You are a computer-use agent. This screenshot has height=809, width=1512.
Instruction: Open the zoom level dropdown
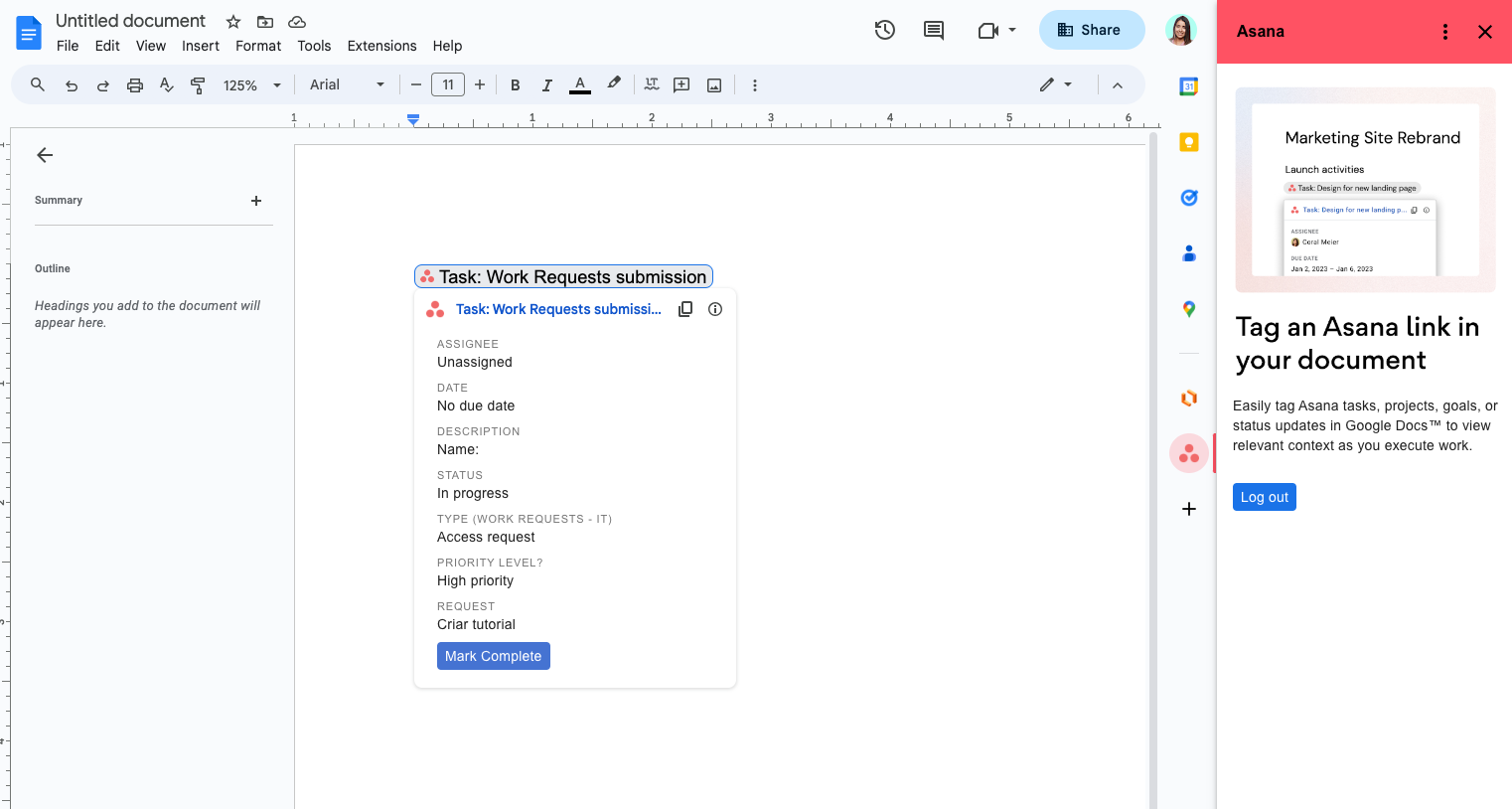[252, 85]
